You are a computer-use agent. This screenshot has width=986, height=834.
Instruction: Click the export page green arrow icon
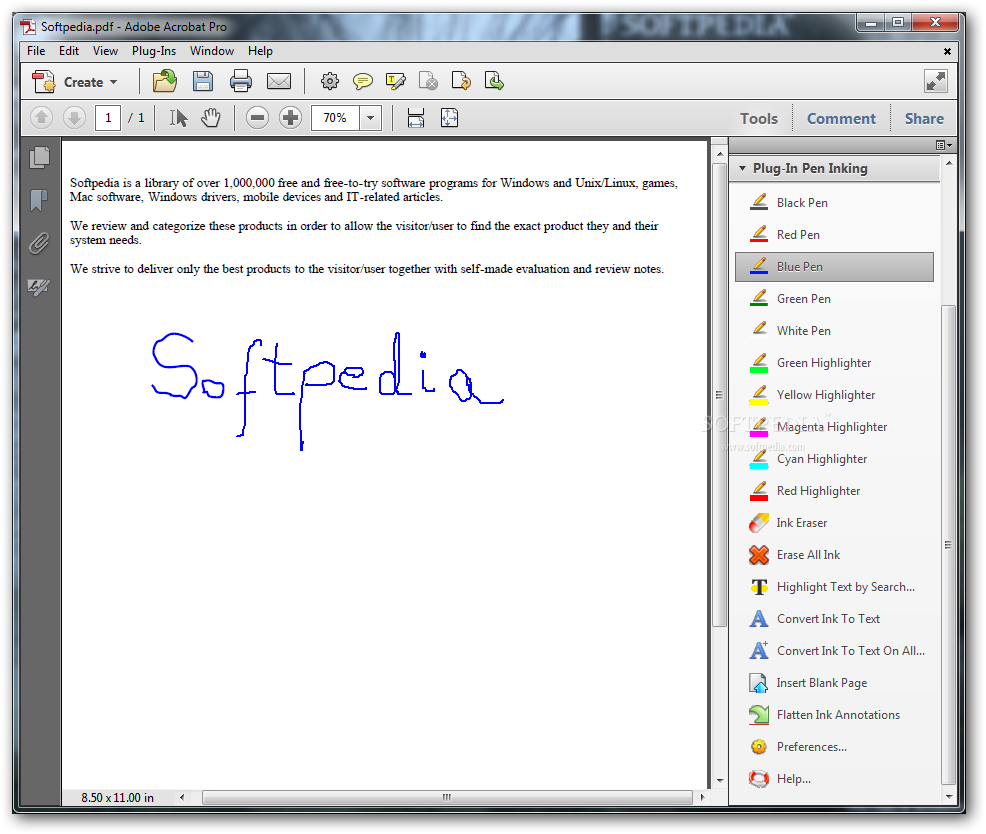(494, 81)
